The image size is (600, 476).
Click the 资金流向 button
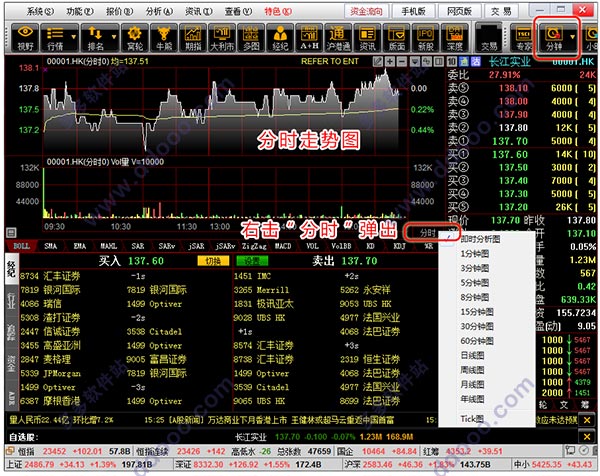(x=366, y=11)
